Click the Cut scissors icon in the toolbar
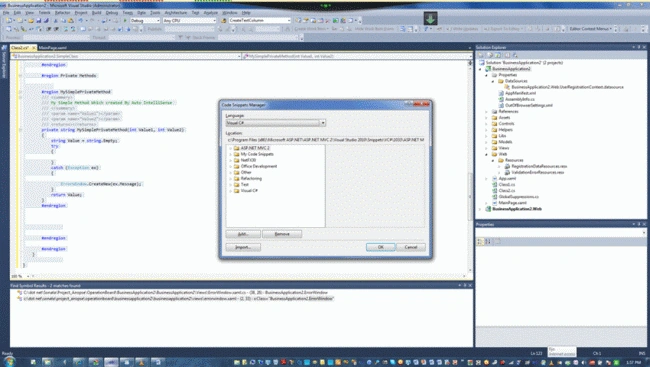650x367 pixels. (56, 20)
